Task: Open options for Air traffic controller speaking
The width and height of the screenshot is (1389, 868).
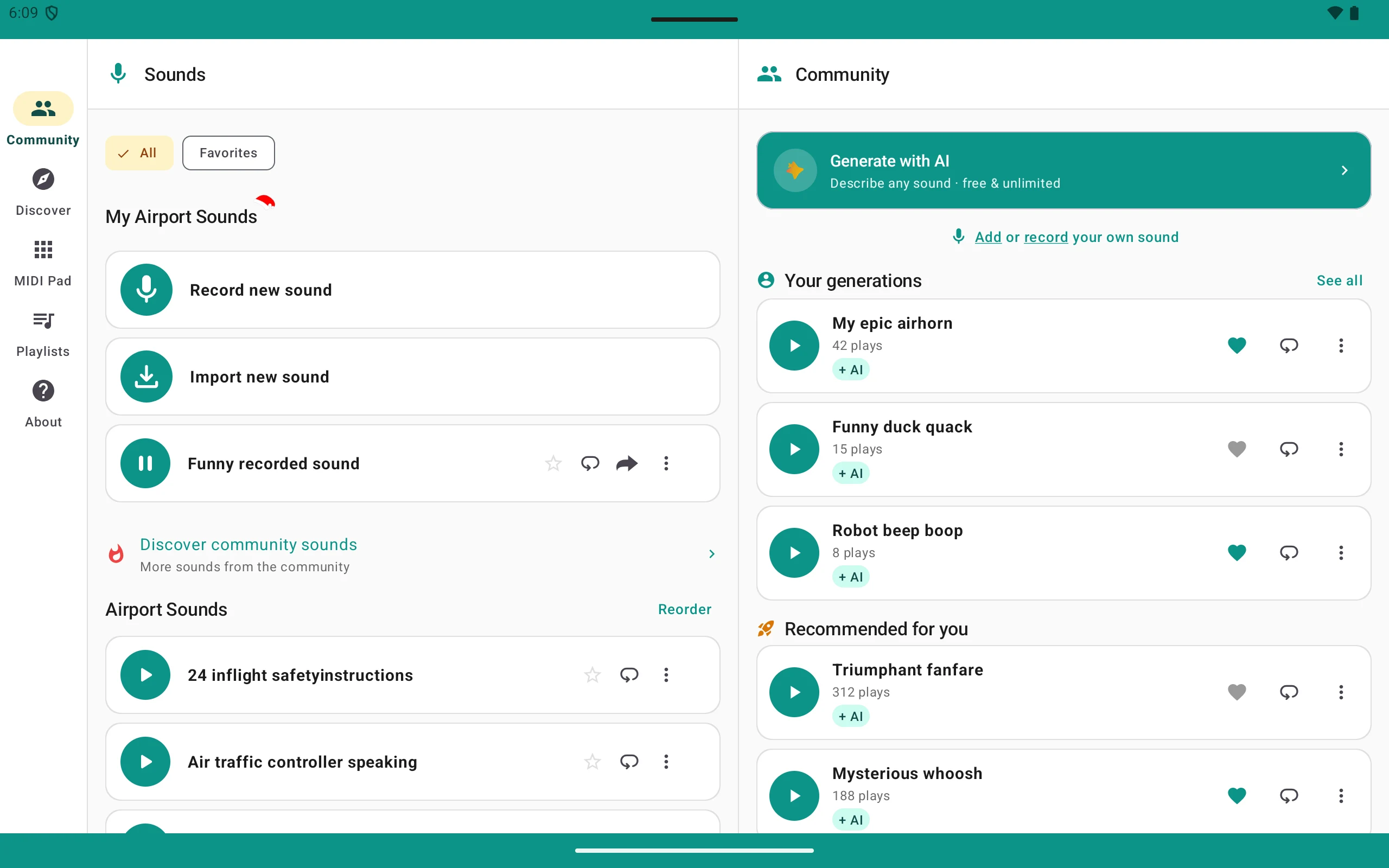Action: 666,762
